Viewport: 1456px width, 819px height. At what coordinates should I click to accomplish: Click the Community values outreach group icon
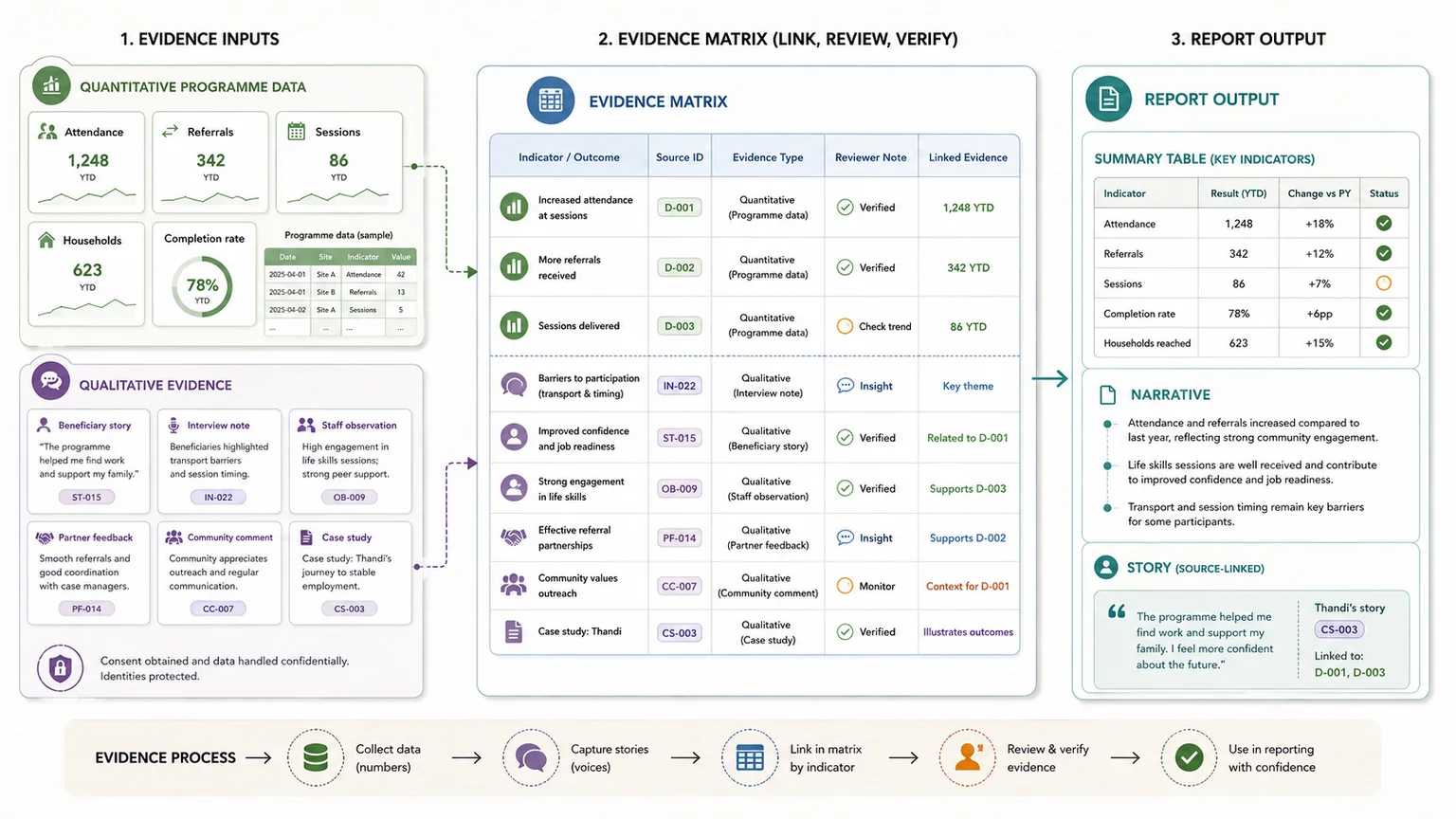pos(514,585)
